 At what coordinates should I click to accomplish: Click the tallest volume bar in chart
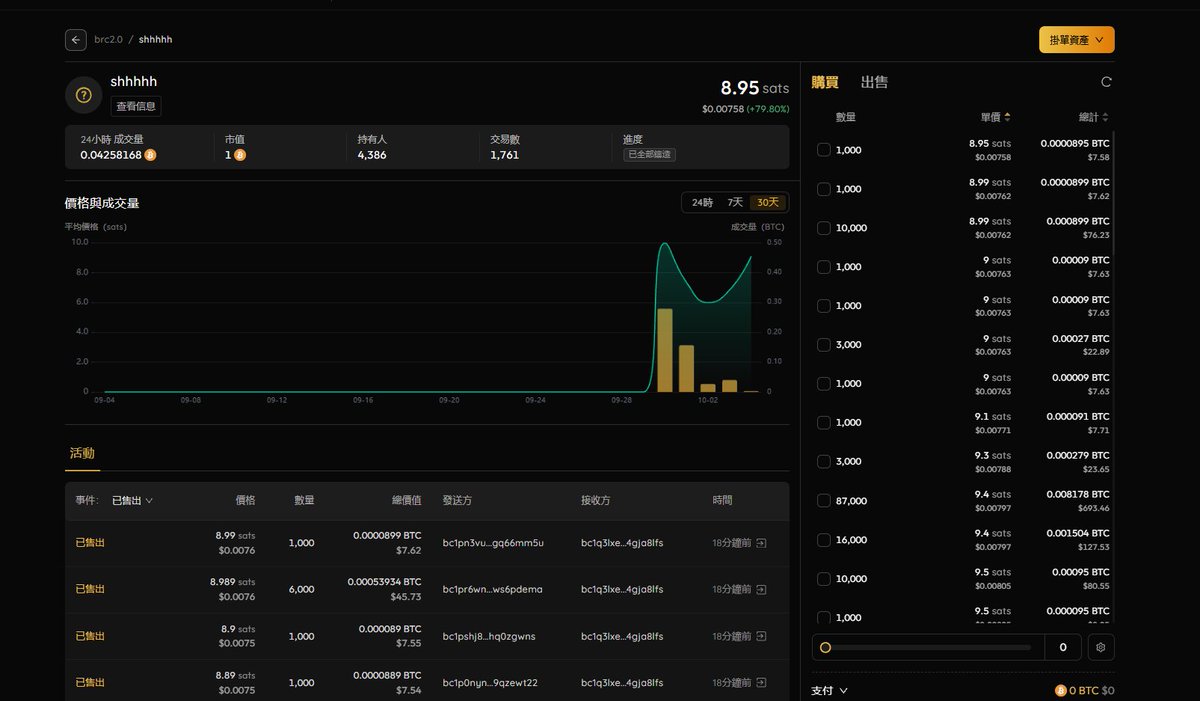pos(664,350)
